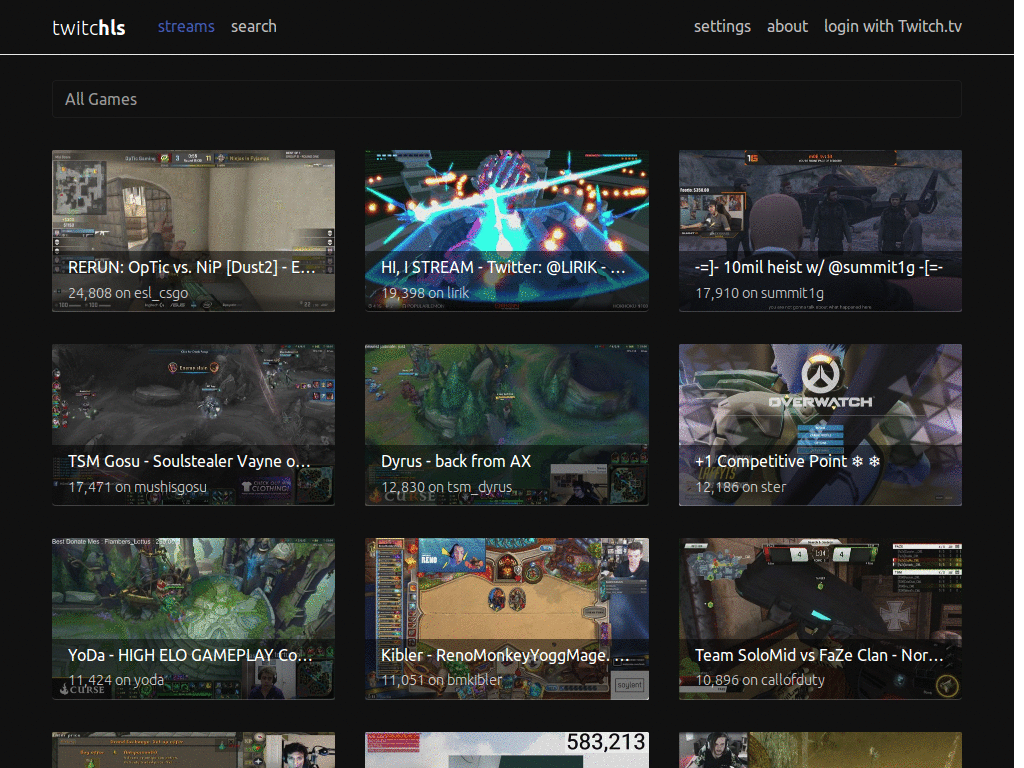
Task: Click the '10,896 on callofduty' text
Action: (x=760, y=680)
